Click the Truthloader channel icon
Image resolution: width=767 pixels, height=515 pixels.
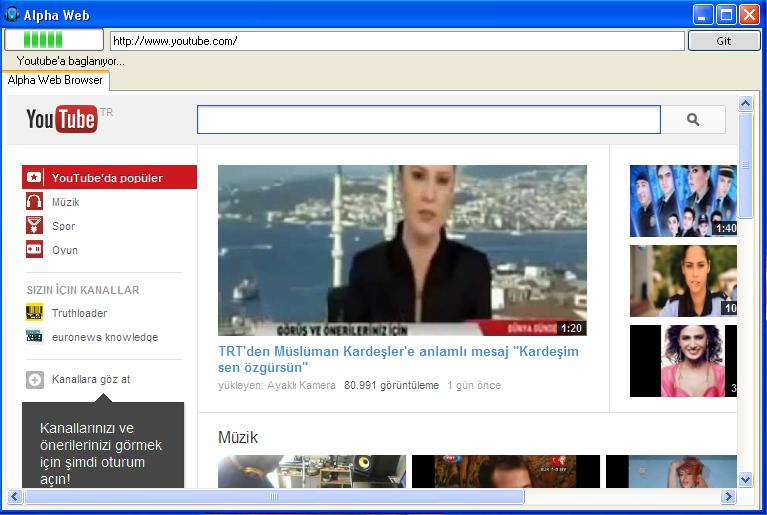tap(34, 313)
